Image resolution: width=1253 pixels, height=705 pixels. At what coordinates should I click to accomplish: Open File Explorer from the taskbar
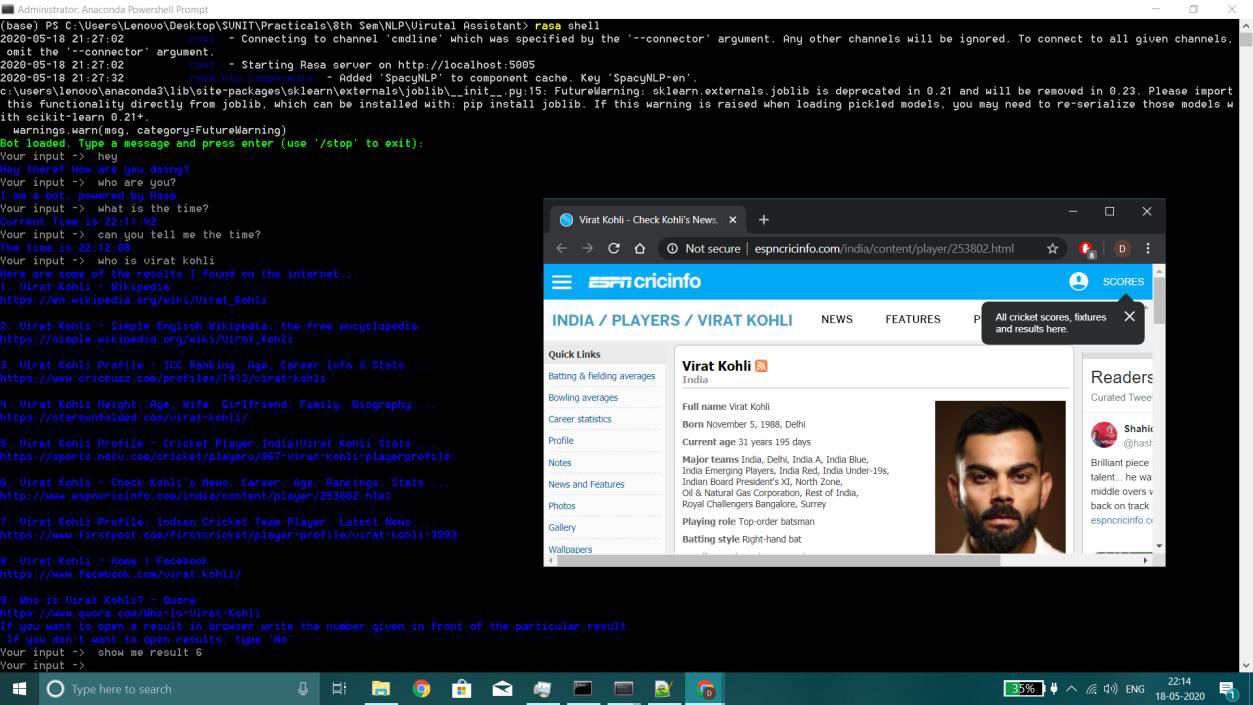(x=380, y=689)
